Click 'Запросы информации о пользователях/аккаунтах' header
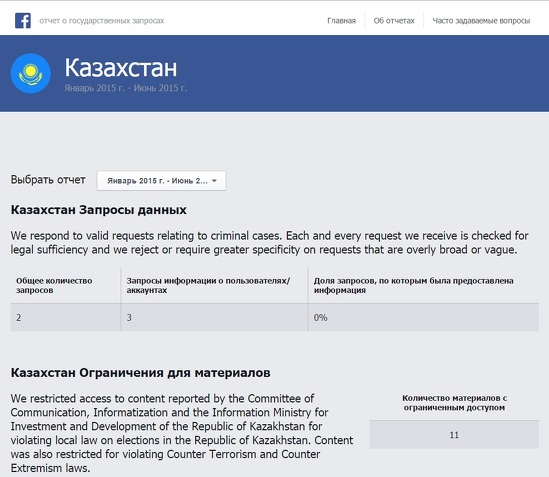This screenshot has width=549, height=477. 208,285
